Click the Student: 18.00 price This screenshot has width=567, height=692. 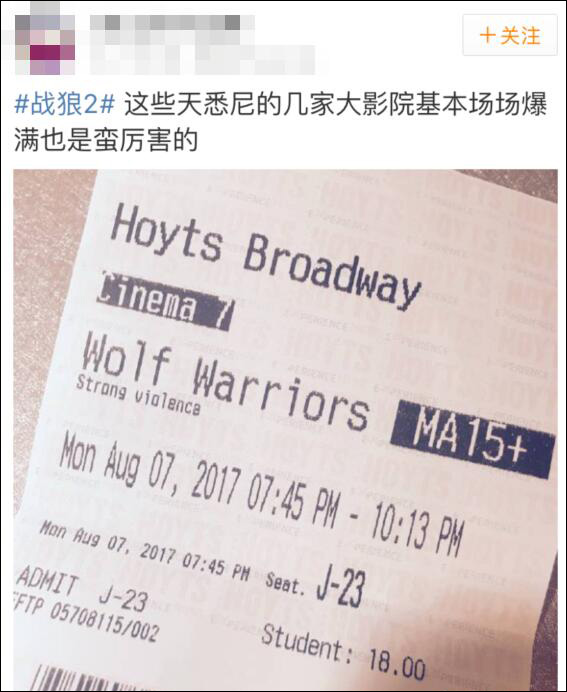(x=343, y=653)
